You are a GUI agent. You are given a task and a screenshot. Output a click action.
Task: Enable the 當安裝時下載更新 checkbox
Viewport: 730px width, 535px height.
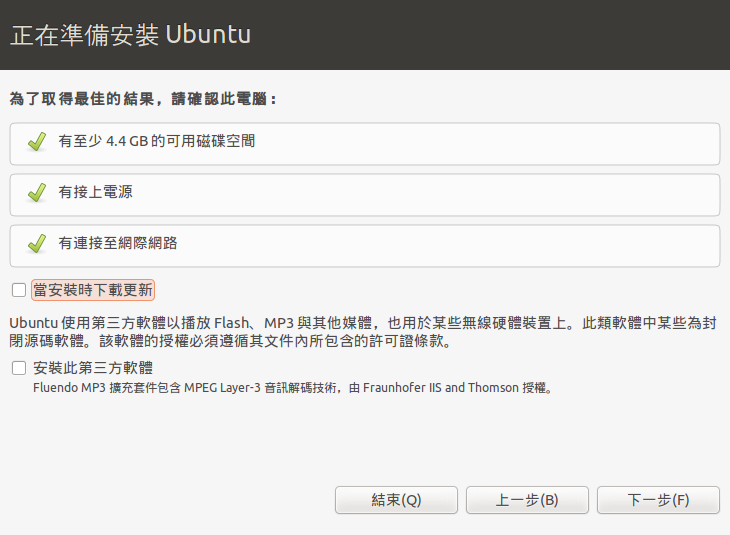[19, 290]
